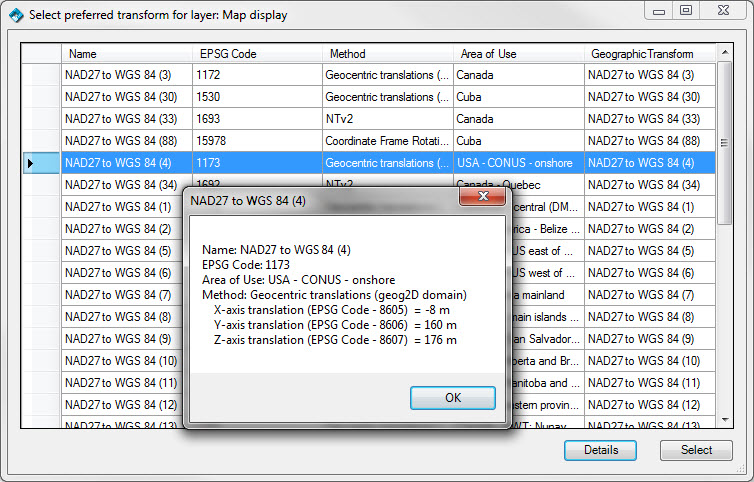Select name cell NAD27 to WGS 84 (33)
This screenshot has width=754, height=482.
pos(127,119)
